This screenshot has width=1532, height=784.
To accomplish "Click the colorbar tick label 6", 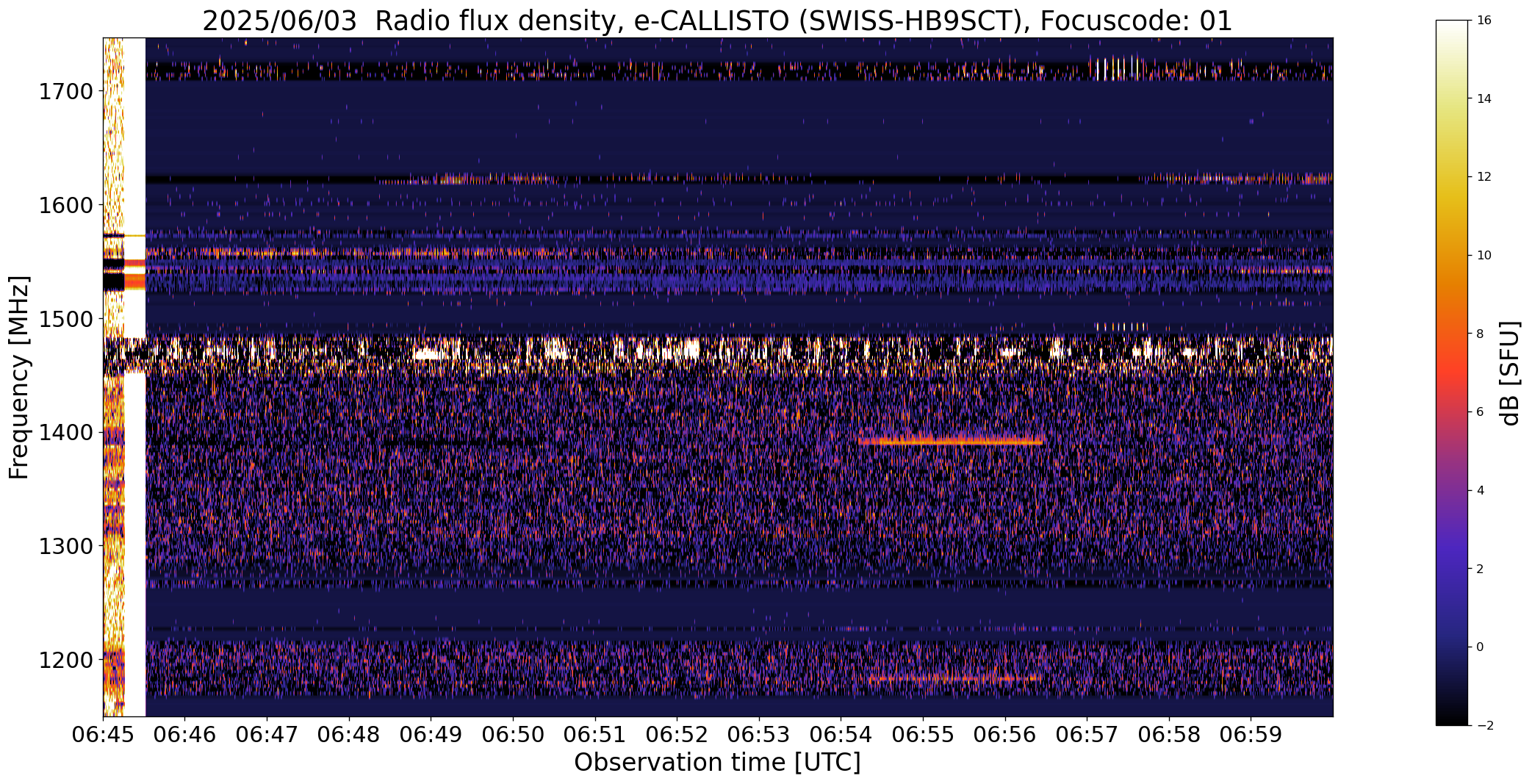I will (1480, 412).
